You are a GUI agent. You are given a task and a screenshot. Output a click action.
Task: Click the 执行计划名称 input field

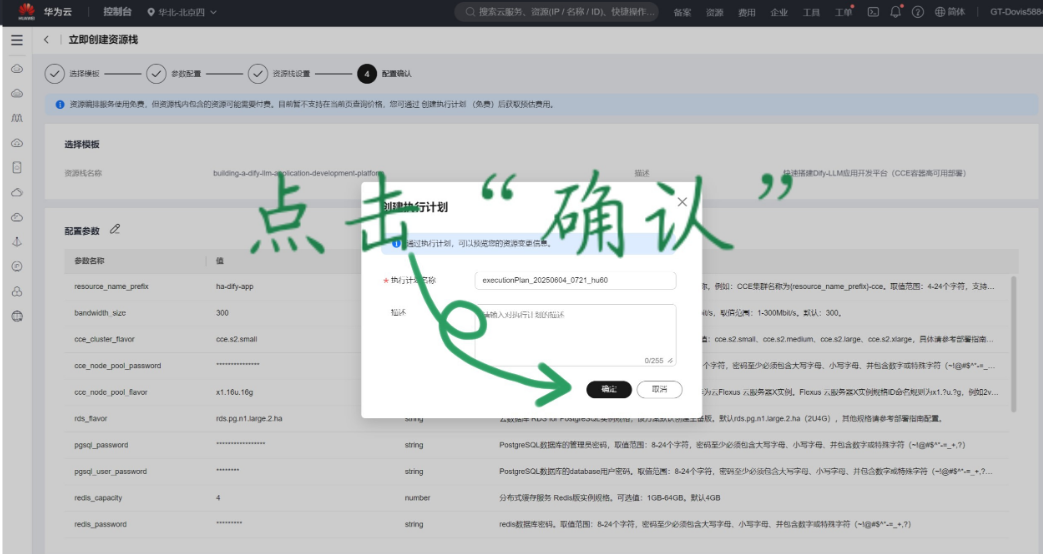[x=575, y=280]
